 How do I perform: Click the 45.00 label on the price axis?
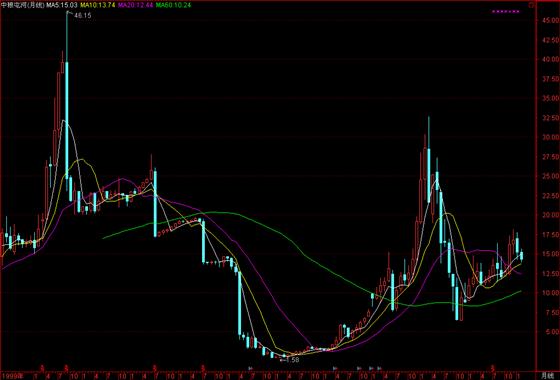coord(550,21)
